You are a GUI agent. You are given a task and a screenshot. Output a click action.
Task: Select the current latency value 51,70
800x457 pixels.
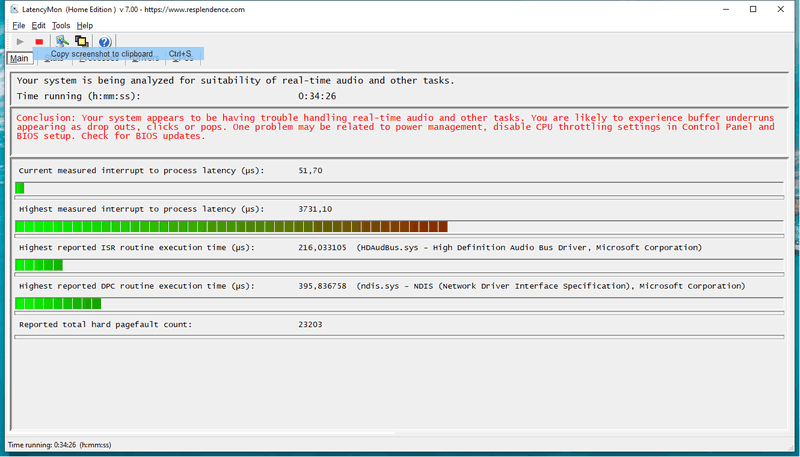coord(310,171)
